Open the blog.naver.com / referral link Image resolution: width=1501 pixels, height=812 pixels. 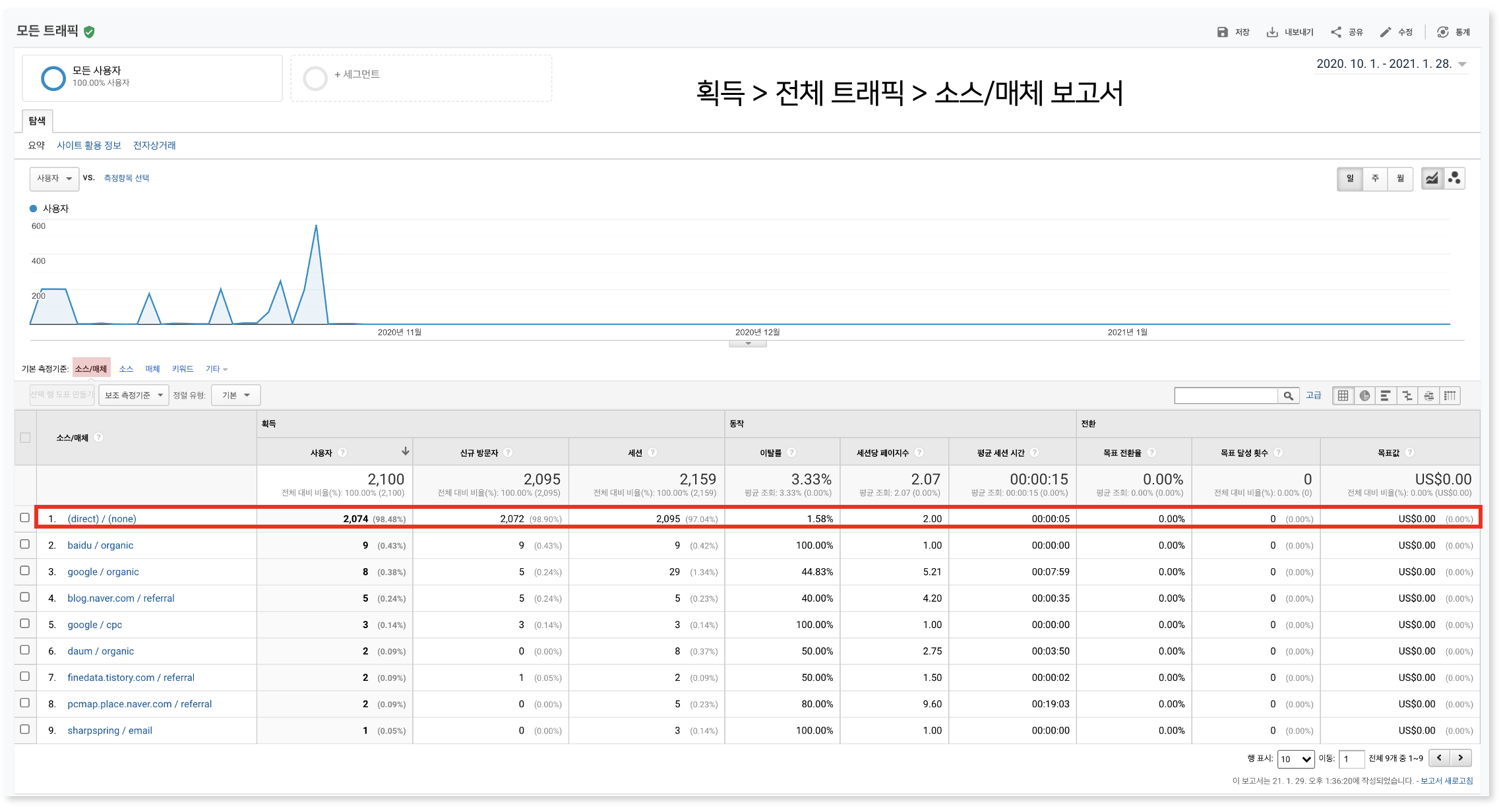(x=121, y=598)
